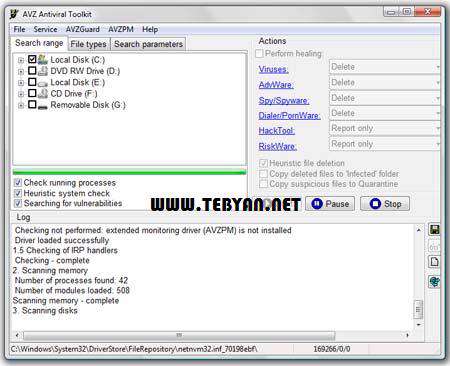Toggle Check running processes
Screen dimensions: 450x366
point(18,183)
